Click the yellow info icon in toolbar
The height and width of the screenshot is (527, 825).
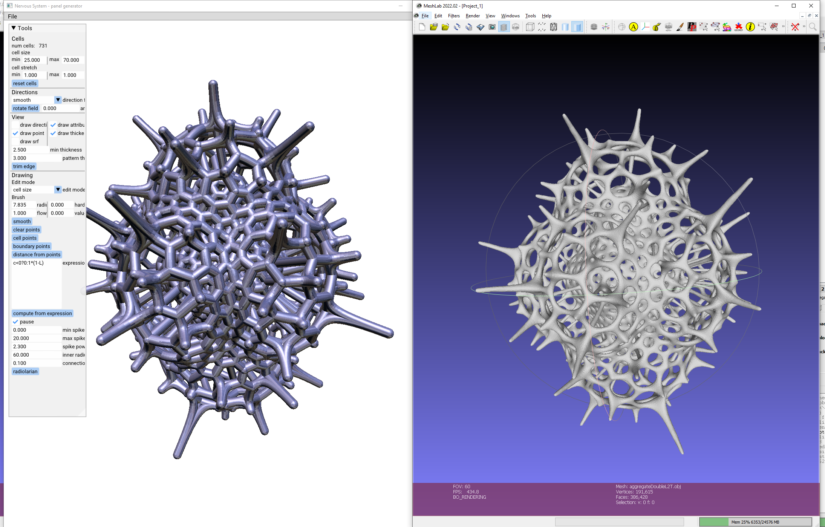pyautogui.click(x=750, y=27)
